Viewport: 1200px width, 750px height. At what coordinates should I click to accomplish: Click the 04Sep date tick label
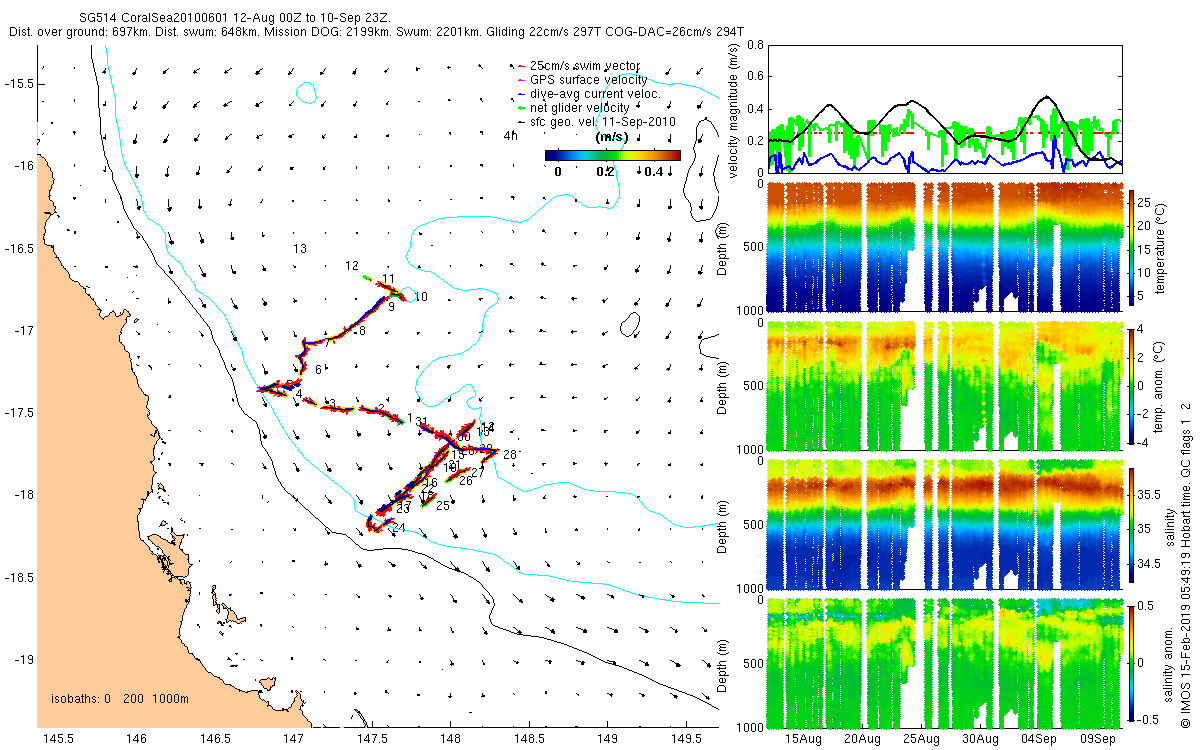1039,739
